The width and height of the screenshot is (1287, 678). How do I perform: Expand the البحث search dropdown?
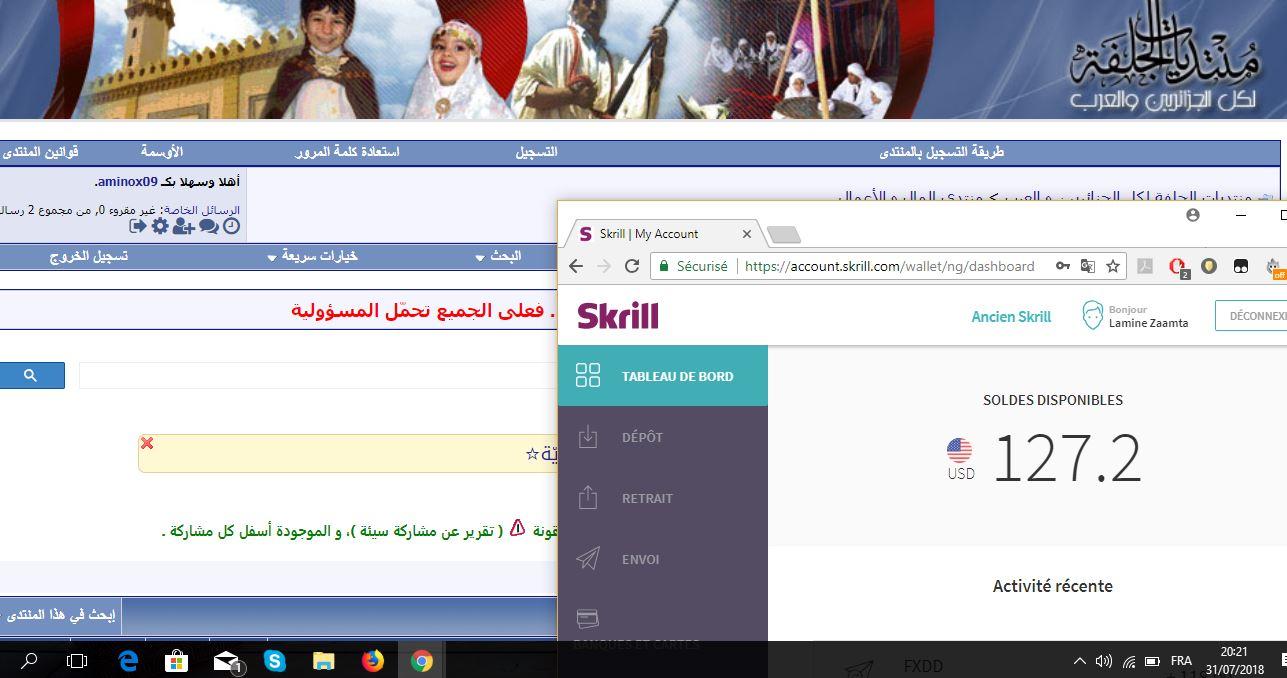tap(499, 256)
